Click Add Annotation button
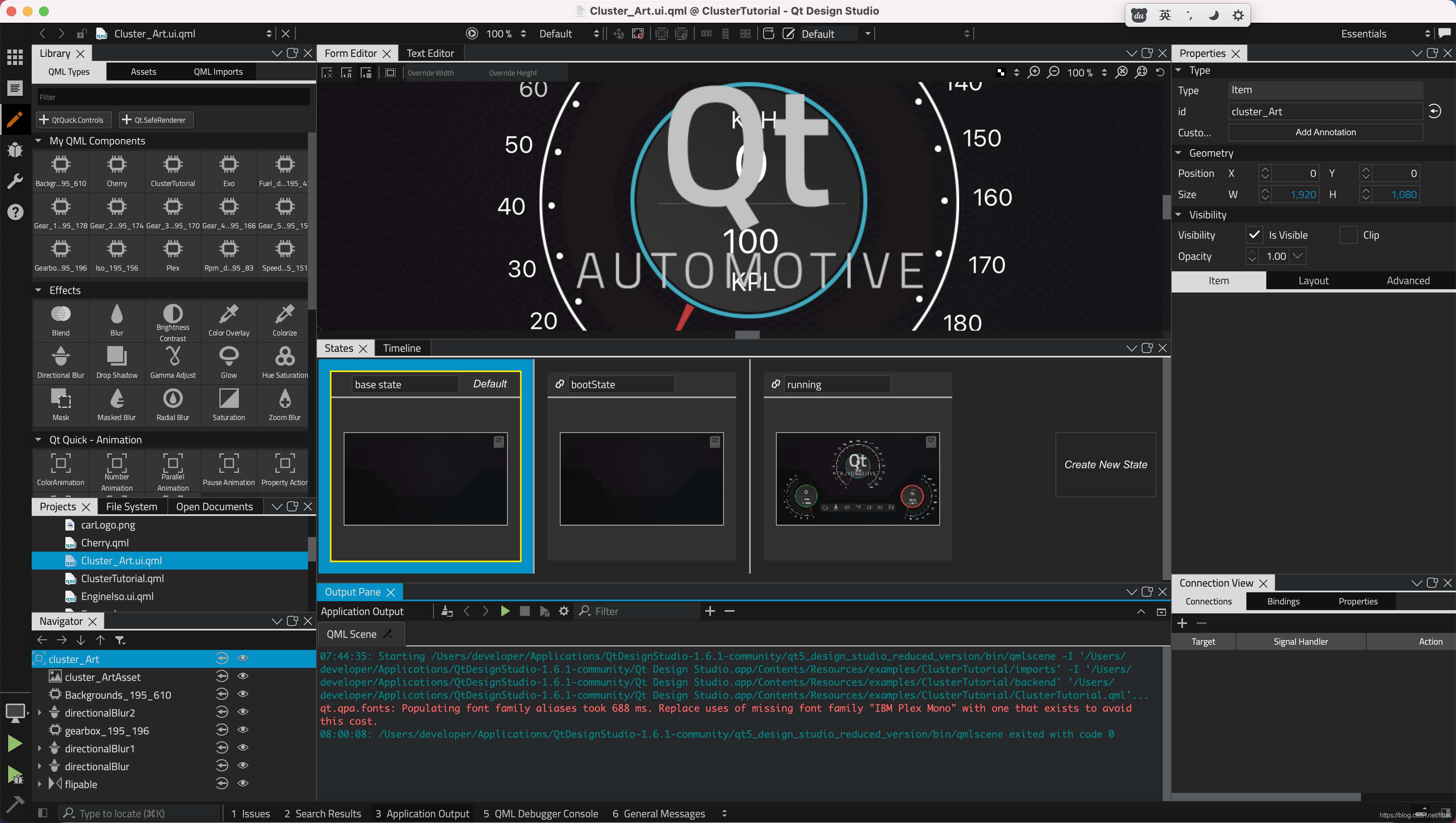The width and height of the screenshot is (1456, 823). tap(1326, 132)
